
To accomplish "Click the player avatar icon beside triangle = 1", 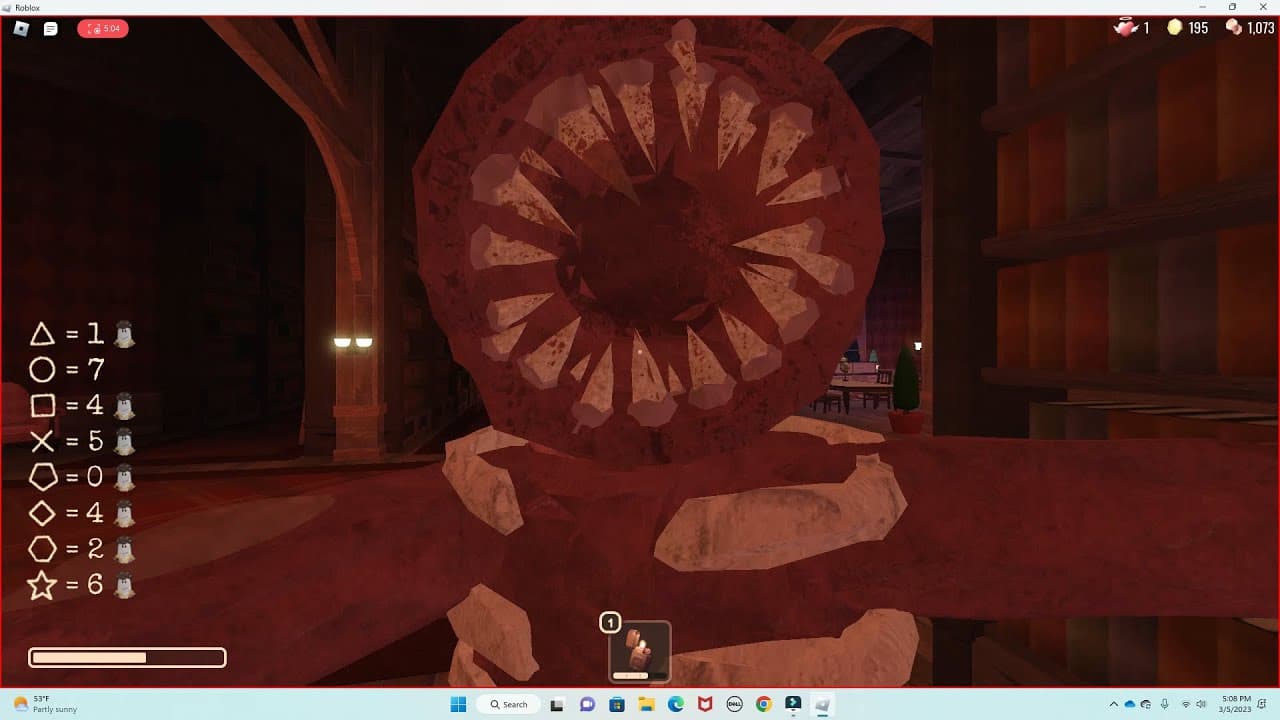I will (x=124, y=334).
